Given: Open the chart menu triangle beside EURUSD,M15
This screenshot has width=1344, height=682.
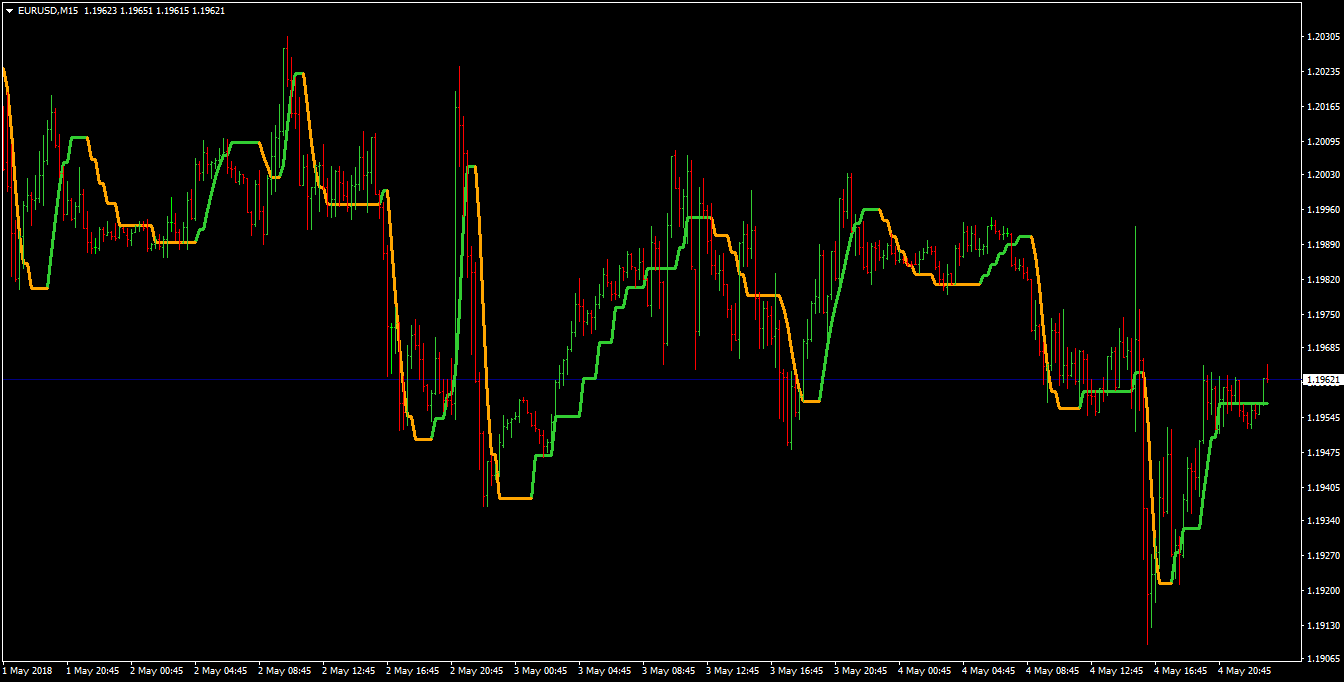Looking at the screenshot, I should coord(9,10).
